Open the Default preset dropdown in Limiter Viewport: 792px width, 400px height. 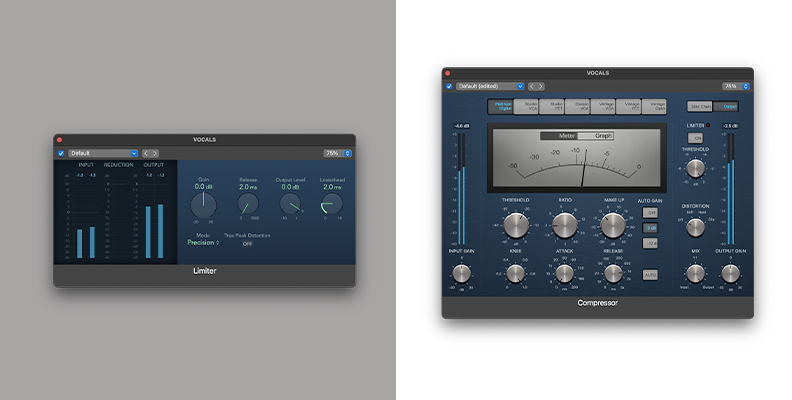[103, 153]
